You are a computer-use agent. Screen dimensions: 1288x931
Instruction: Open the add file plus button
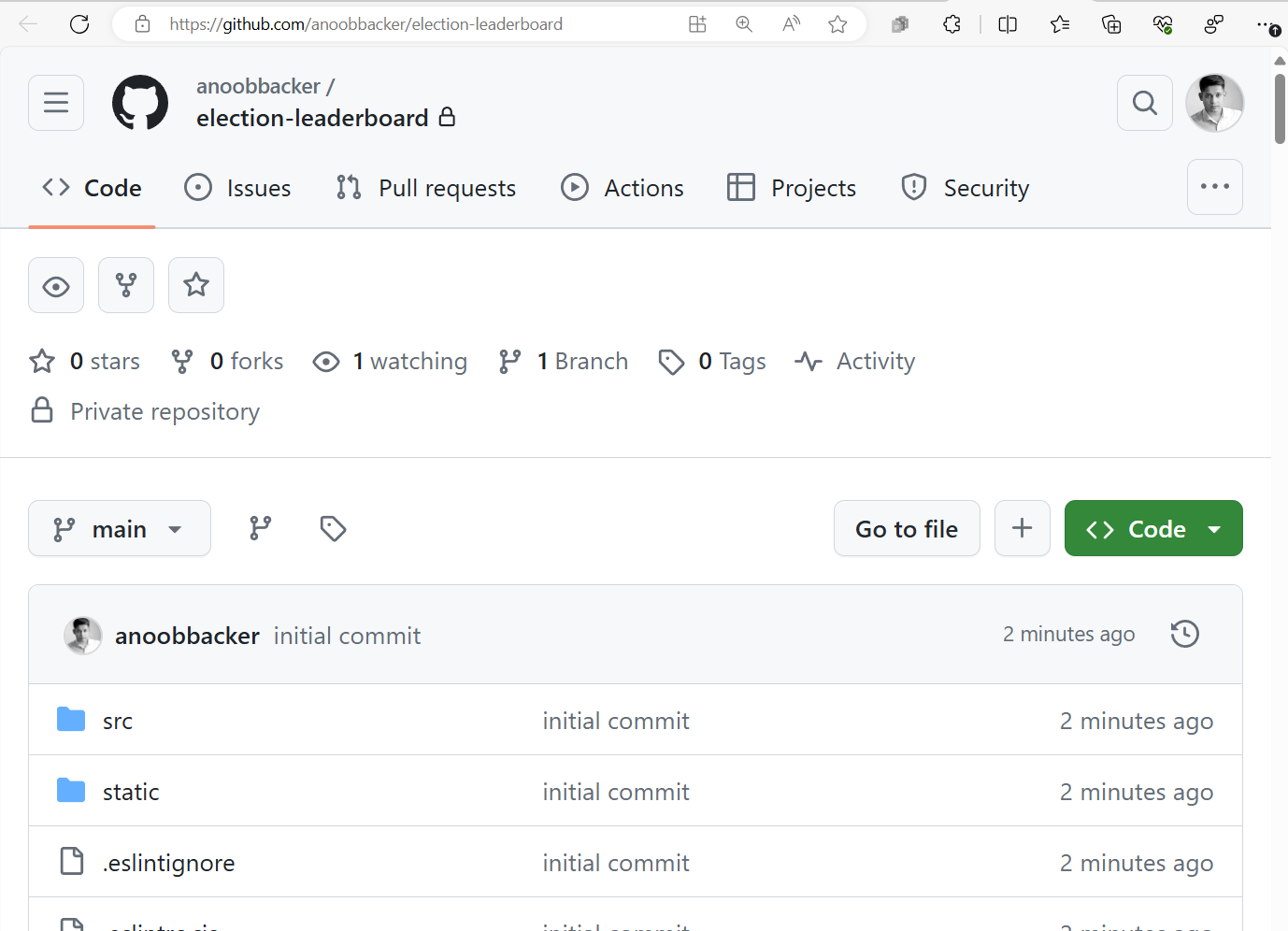coord(1023,528)
